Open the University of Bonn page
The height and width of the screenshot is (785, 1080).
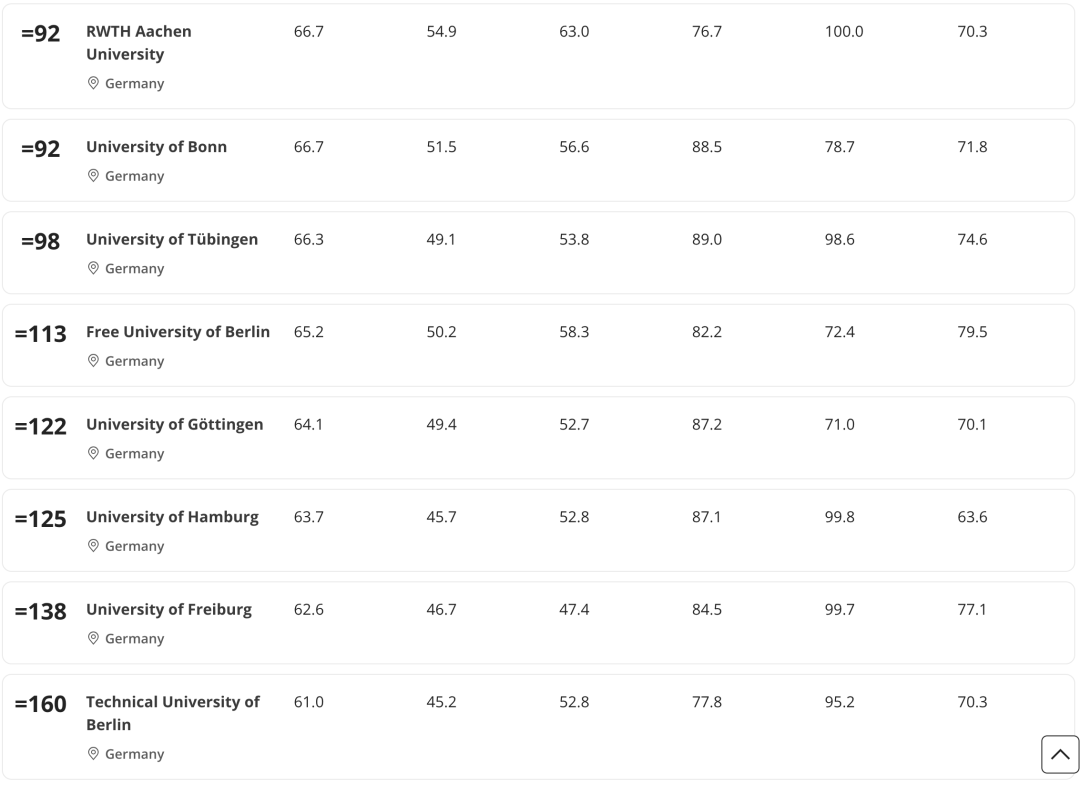pyautogui.click(x=156, y=147)
